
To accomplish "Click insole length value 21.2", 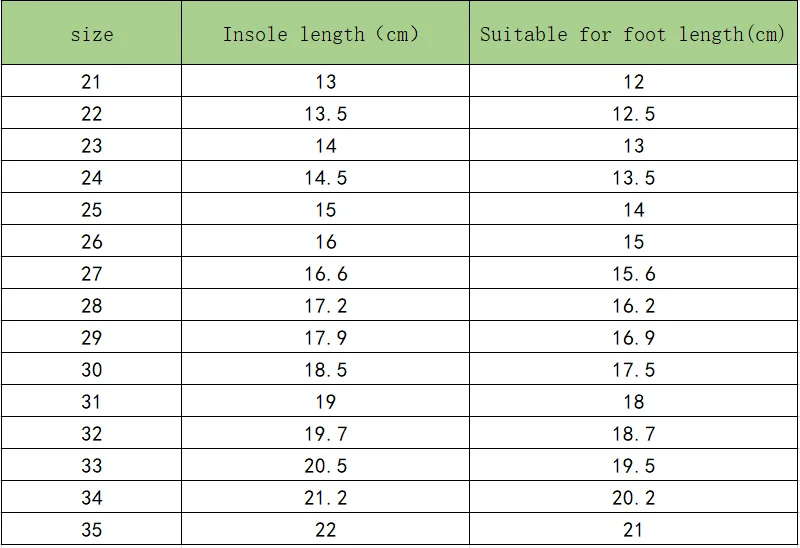I will tap(325, 498).
